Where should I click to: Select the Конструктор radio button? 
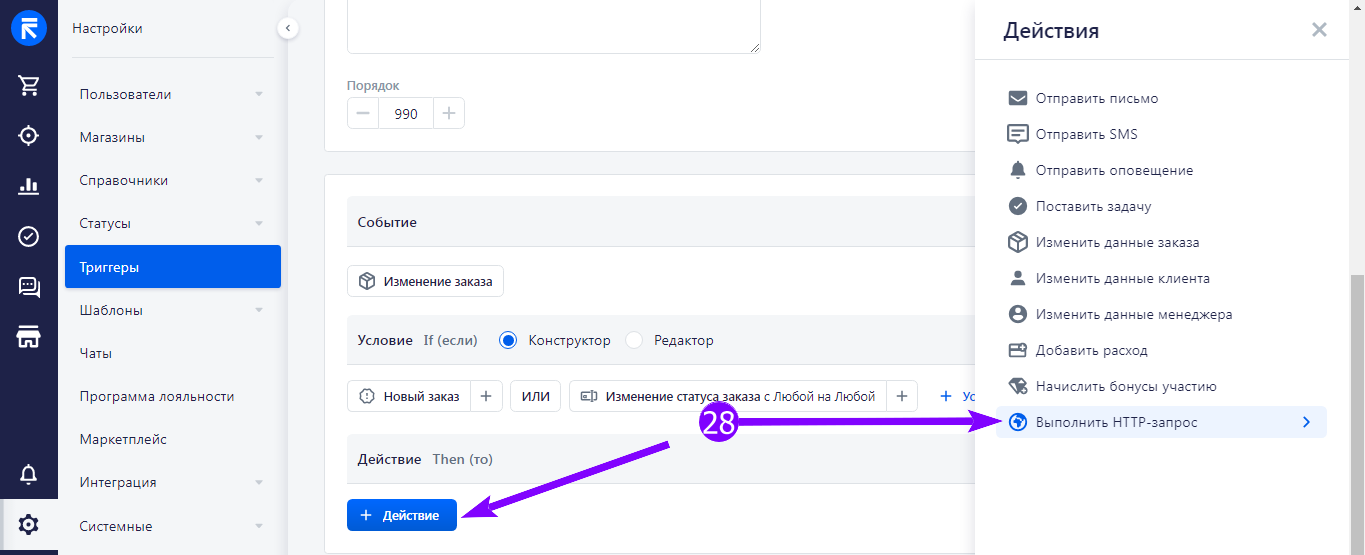pos(508,340)
